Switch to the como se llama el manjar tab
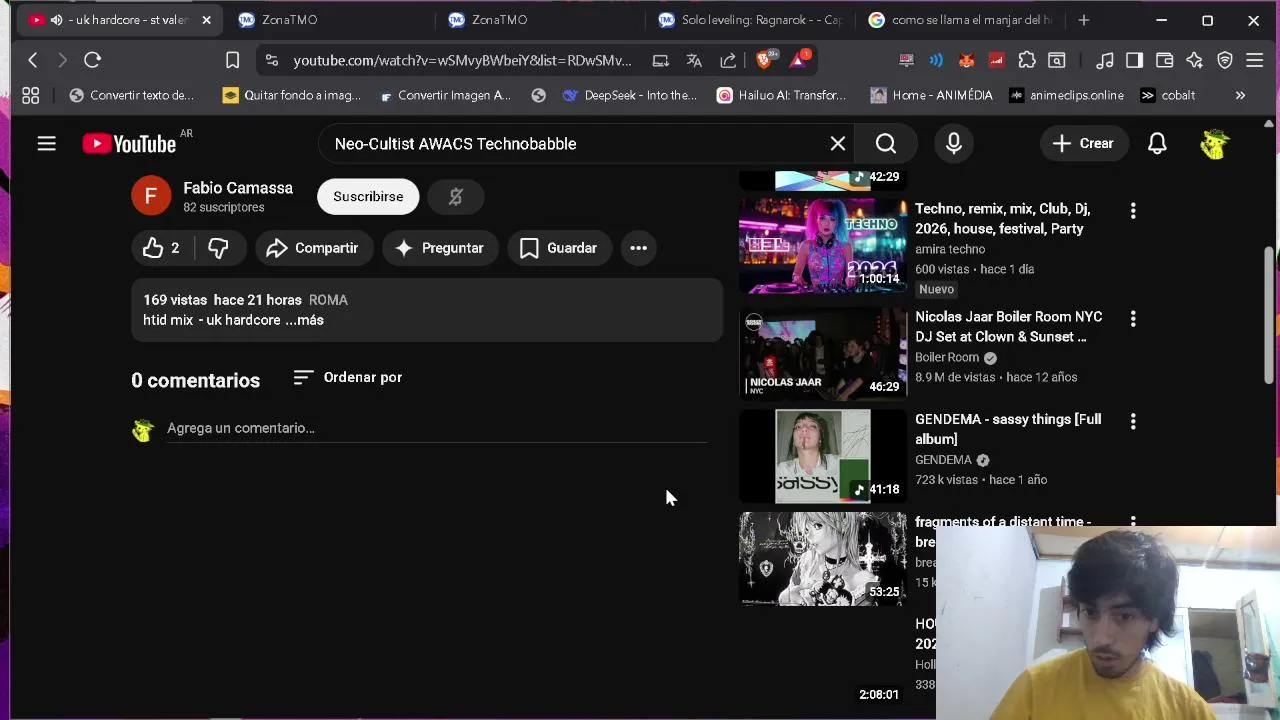1280x720 pixels. pos(959,20)
